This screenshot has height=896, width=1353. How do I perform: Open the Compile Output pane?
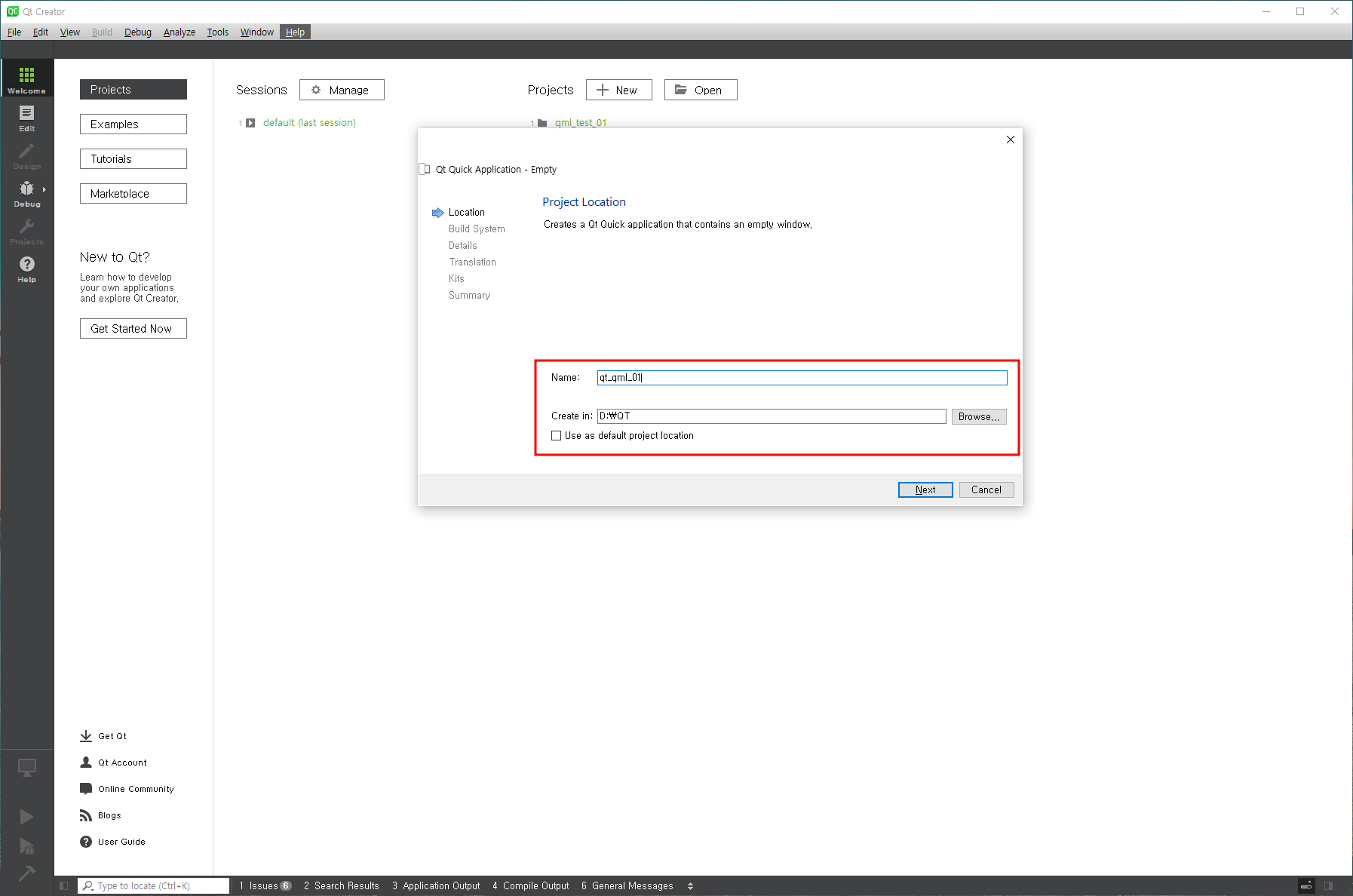pyautogui.click(x=531, y=885)
